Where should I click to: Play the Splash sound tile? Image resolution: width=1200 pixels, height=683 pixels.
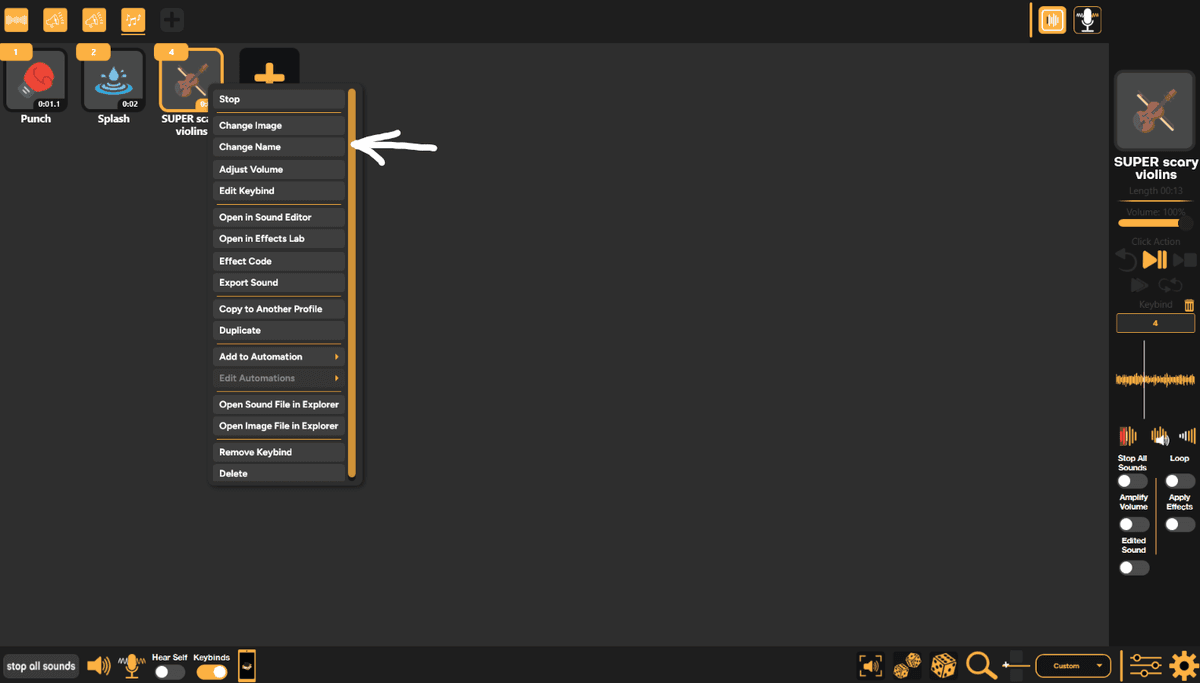pyautogui.click(x=113, y=80)
